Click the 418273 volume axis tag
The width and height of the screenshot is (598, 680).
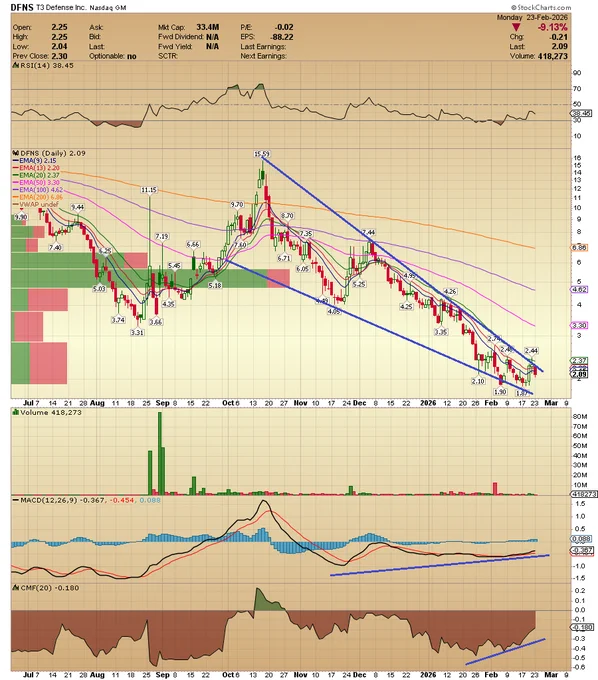point(585,494)
